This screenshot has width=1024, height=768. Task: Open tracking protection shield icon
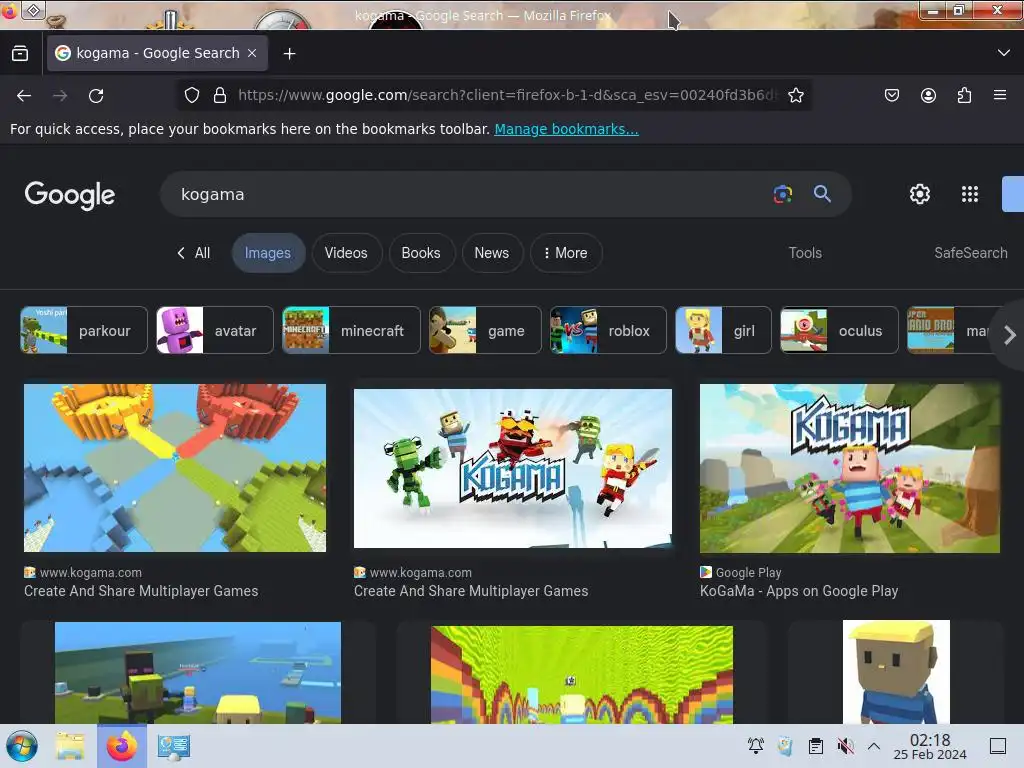pyautogui.click(x=192, y=95)
